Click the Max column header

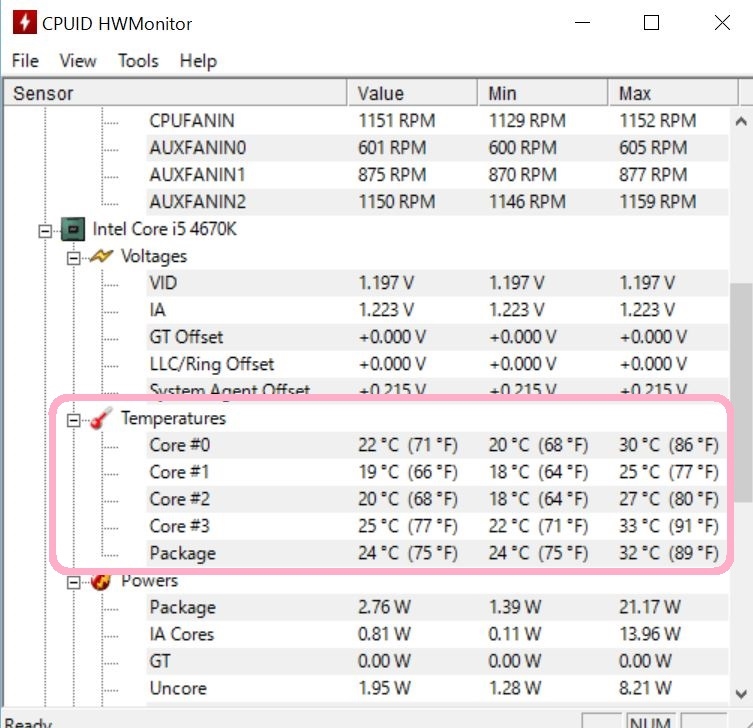673,93
